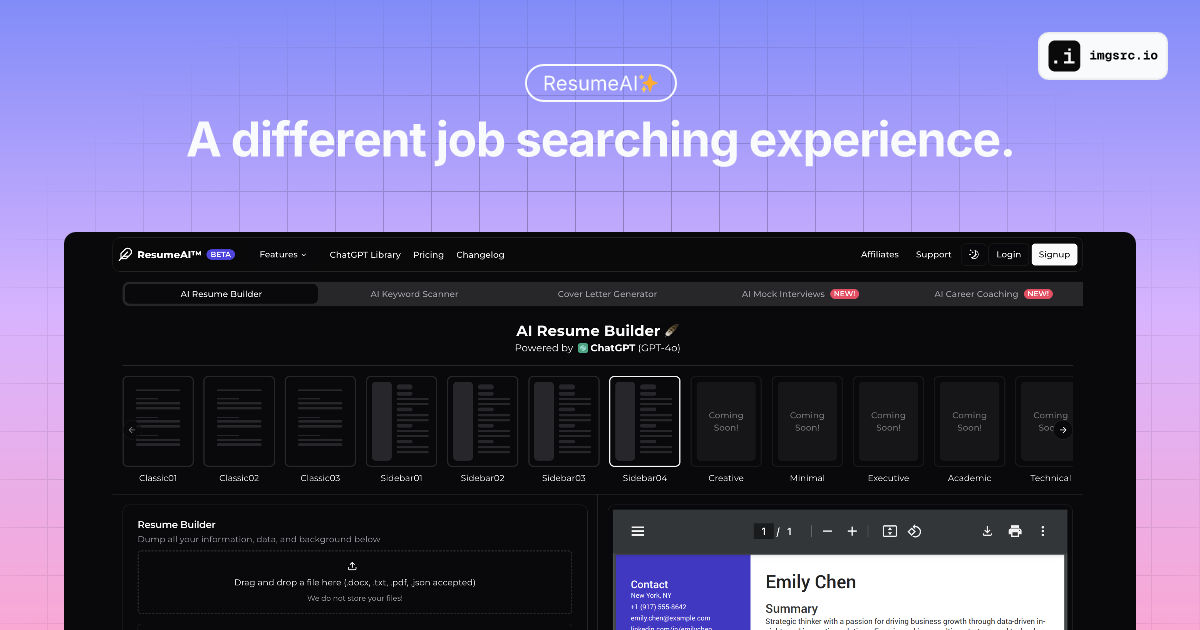Open the preview's three-dot options menu
Screen dimensions: 1200x630
point(1043,531)
